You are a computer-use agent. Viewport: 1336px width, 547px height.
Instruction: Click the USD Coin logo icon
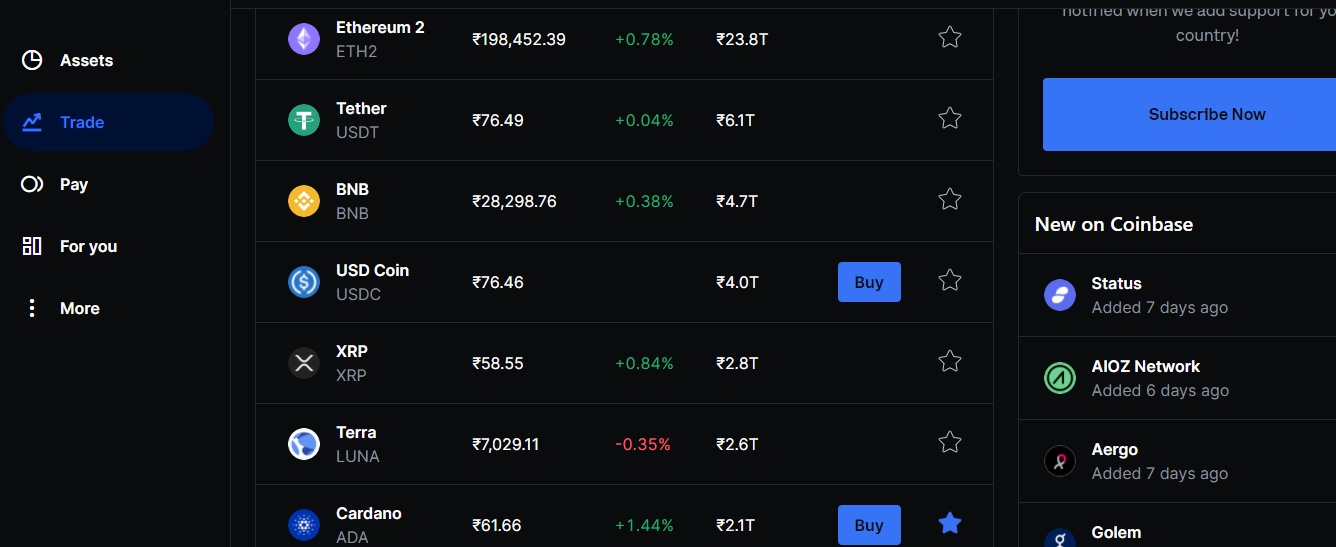[x=304, y=282]
